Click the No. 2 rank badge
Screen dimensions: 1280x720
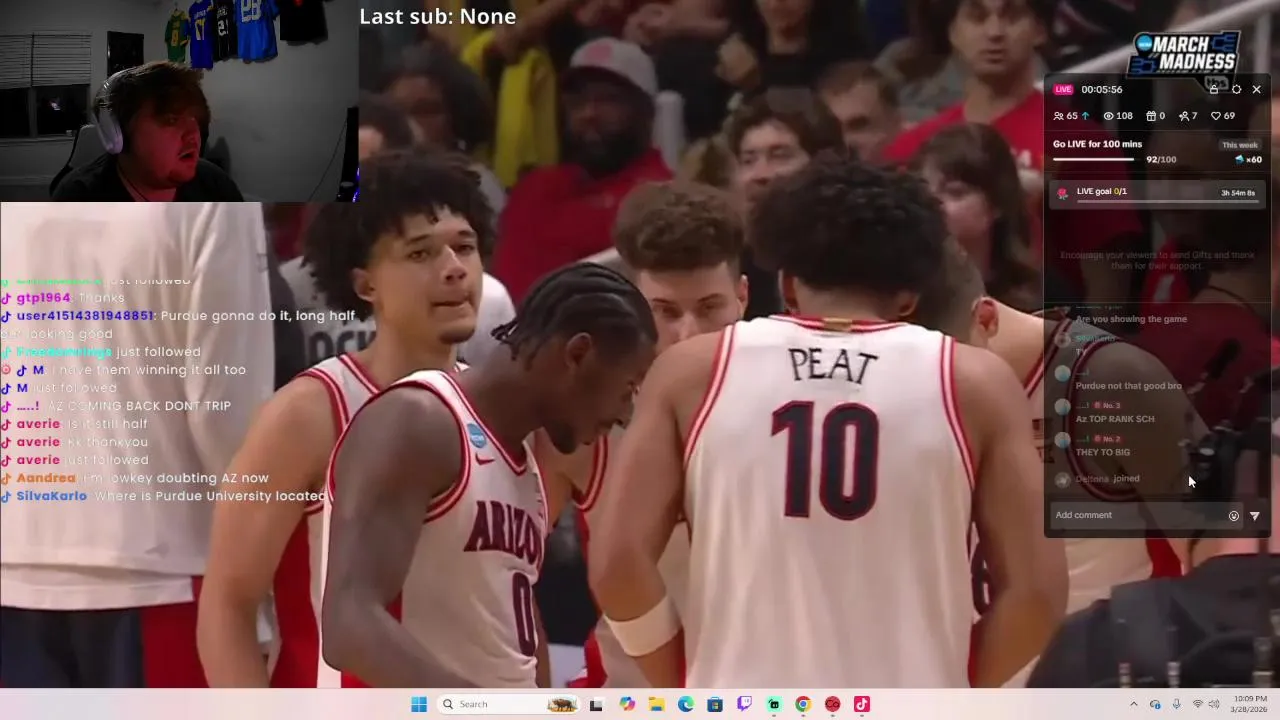point(1107,438)
